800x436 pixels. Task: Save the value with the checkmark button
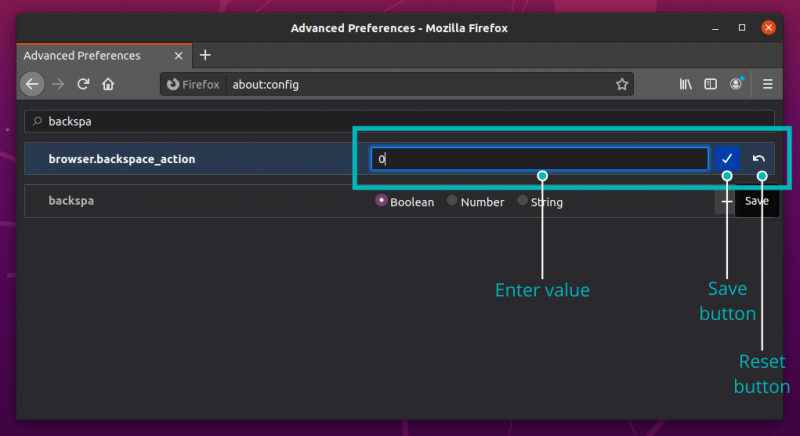(x=727, y=159)
